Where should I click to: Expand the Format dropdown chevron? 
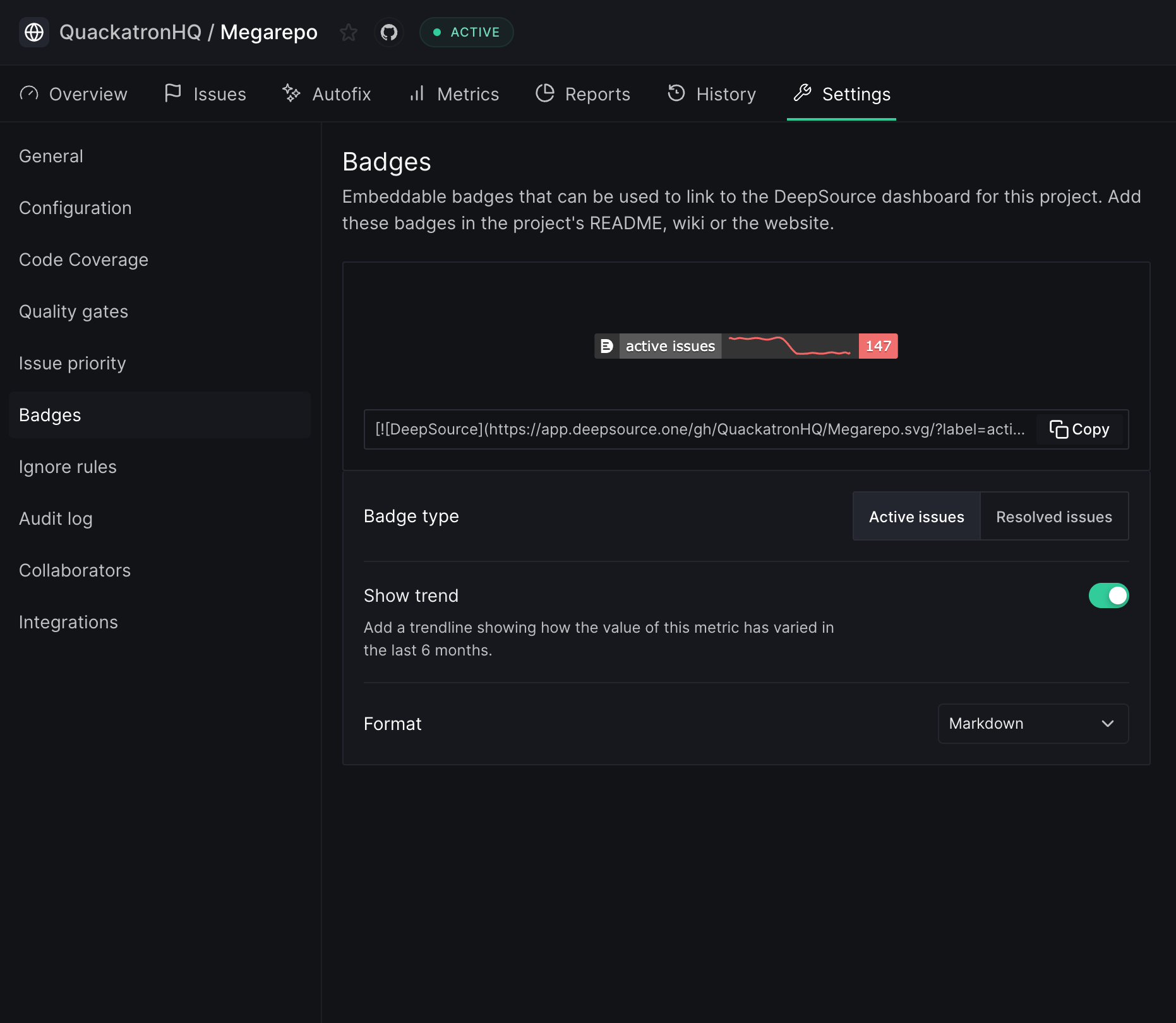(x=1108, y=724)
